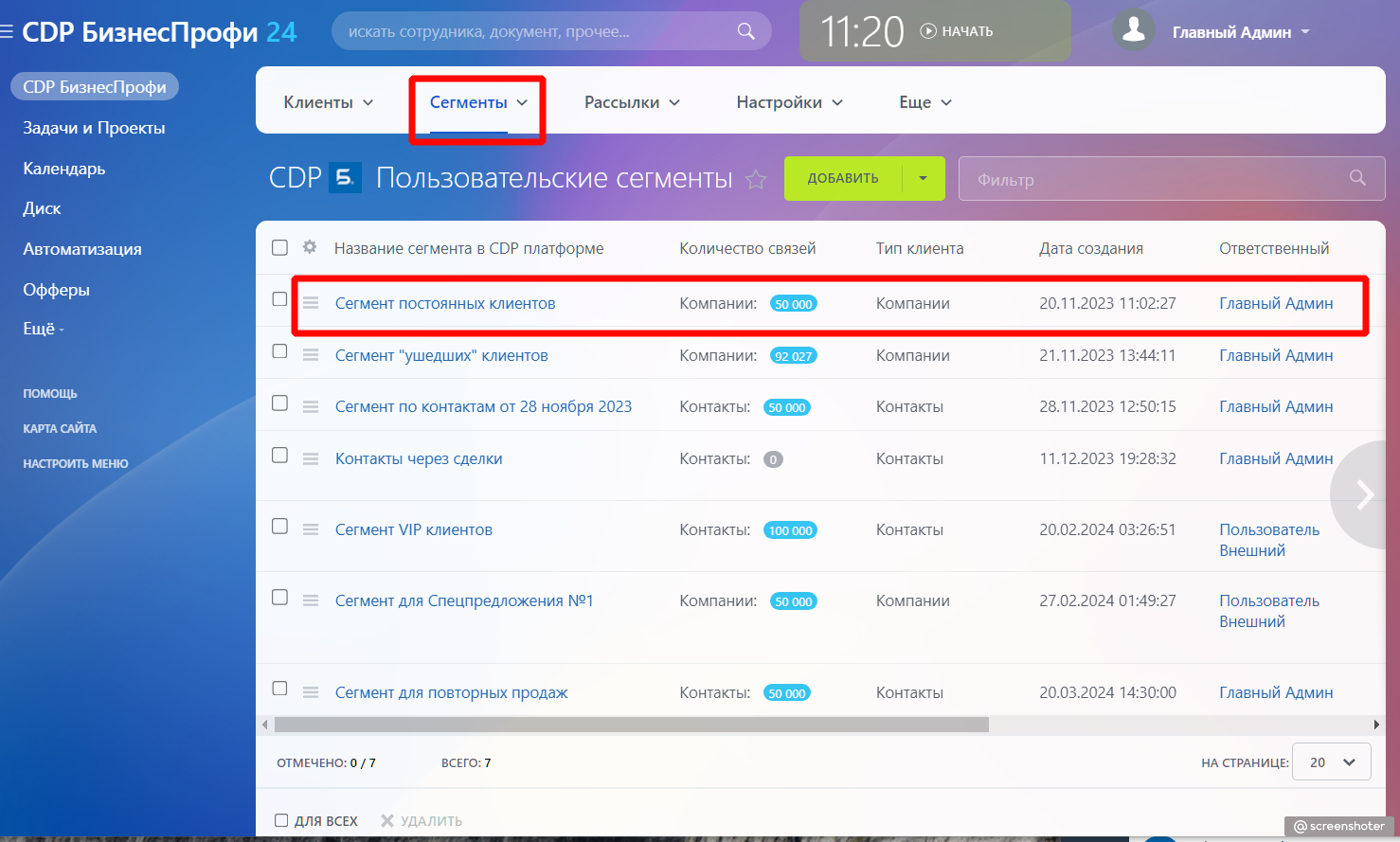Click drag handle for Сегмент для Спецпредложения №1
Viewport: 1400px width, 842px height.
tap(311, 600)
